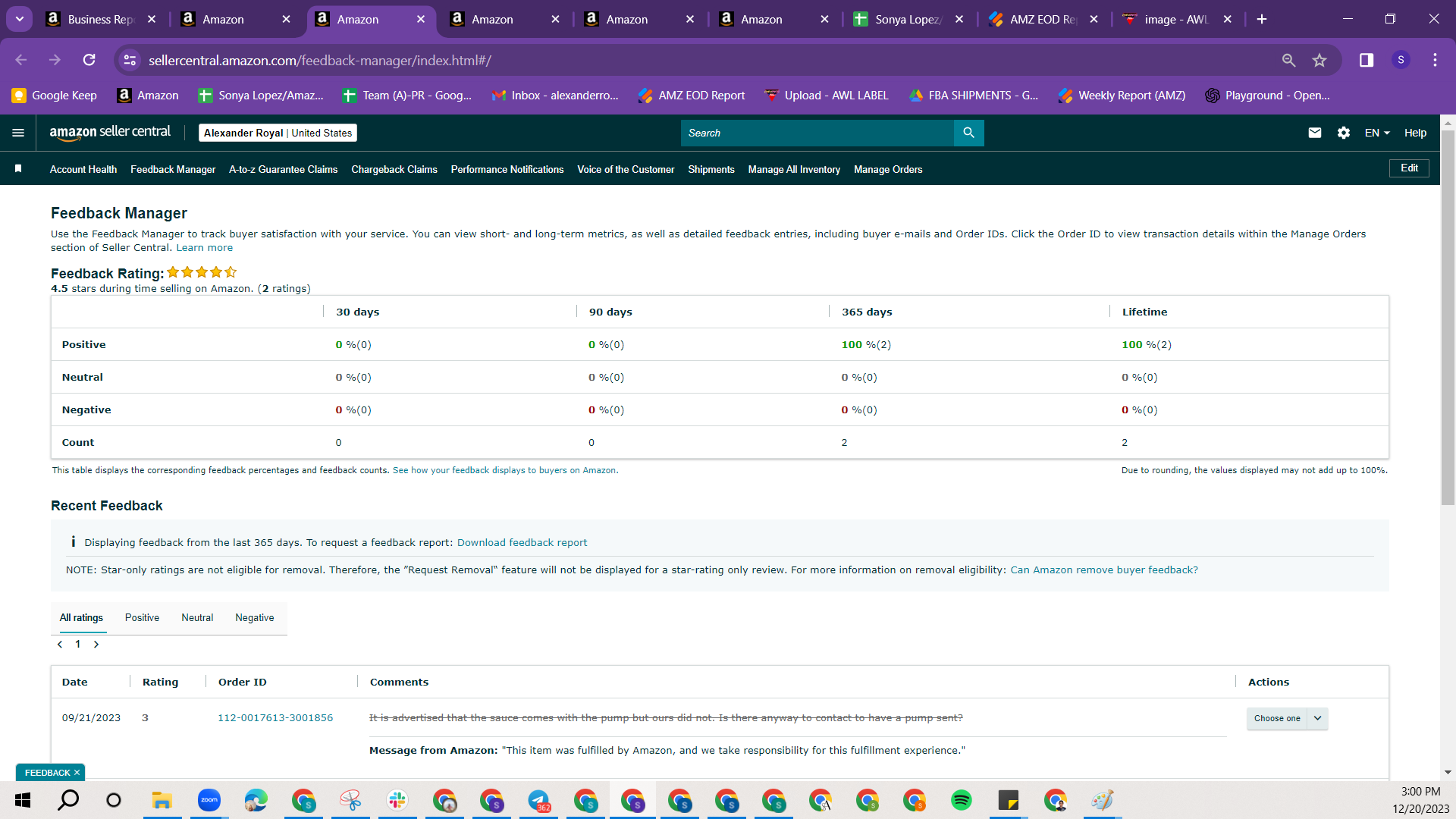This screenshot has width=1456, height=819.
Task: Switch to the AMZ EOD Report browser tab
Action: pyautogui.click(x=1043, y=19)
